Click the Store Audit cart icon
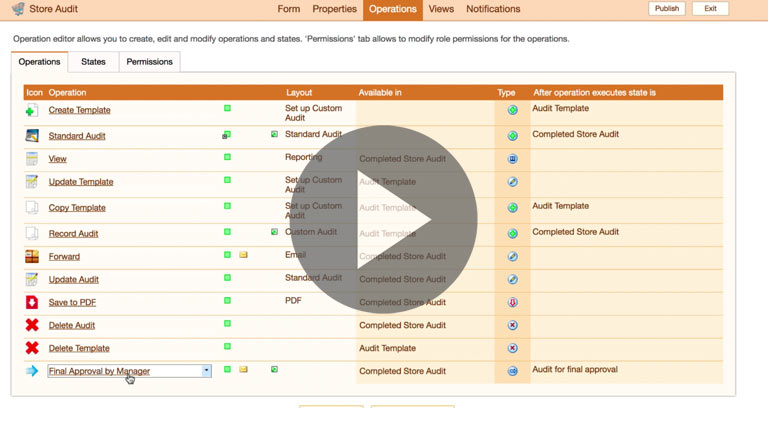 click(18, 9)
